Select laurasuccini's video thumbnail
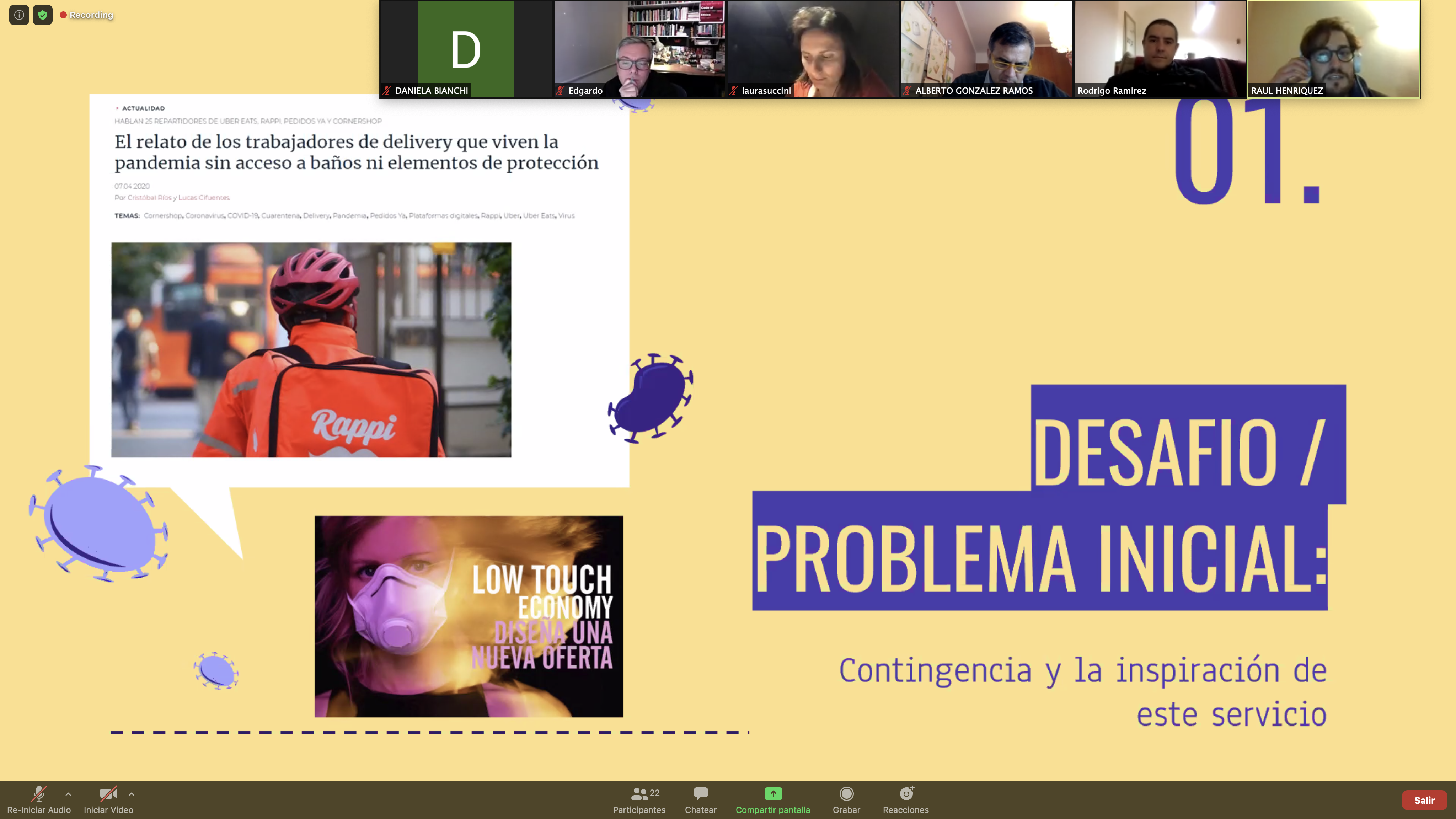The image size is (1456, 819). coord(813,49)
